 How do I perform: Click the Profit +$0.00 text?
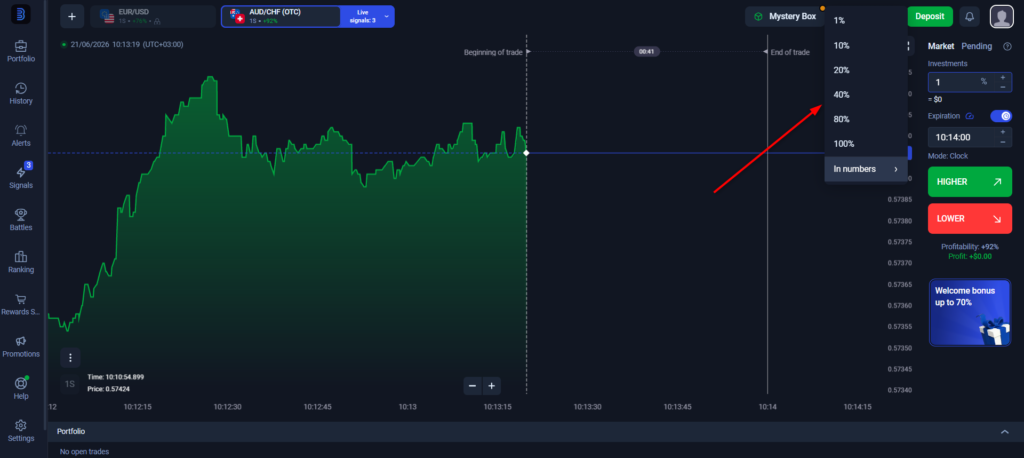pyautogui.click(x=970, y=256)
